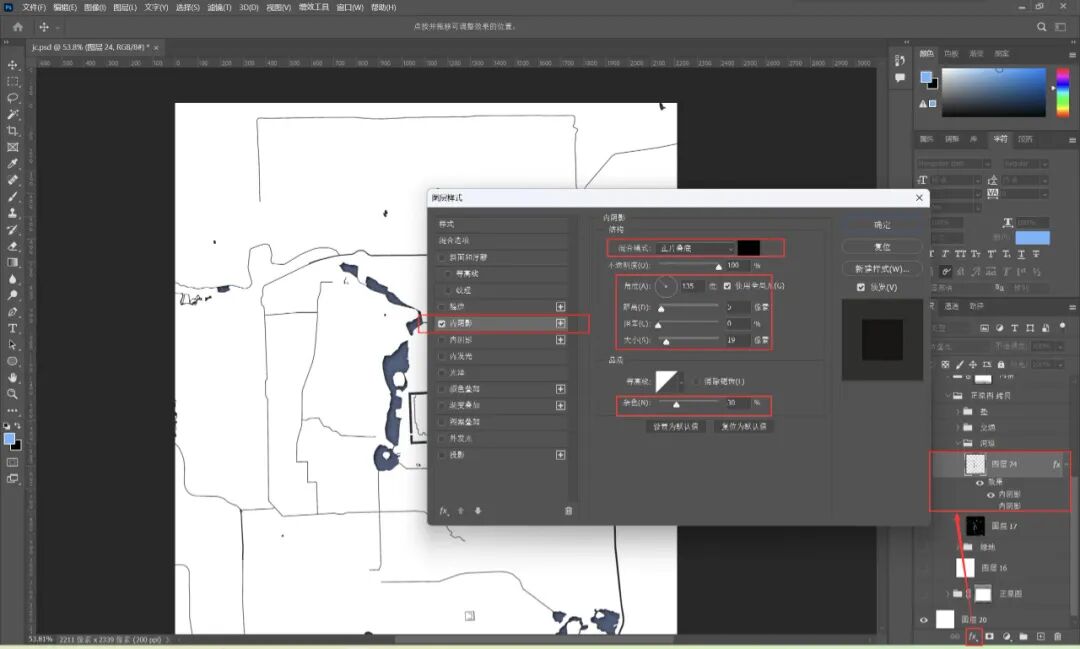
Task: Open the 窗口(W) menu
Action: point(350,8)
